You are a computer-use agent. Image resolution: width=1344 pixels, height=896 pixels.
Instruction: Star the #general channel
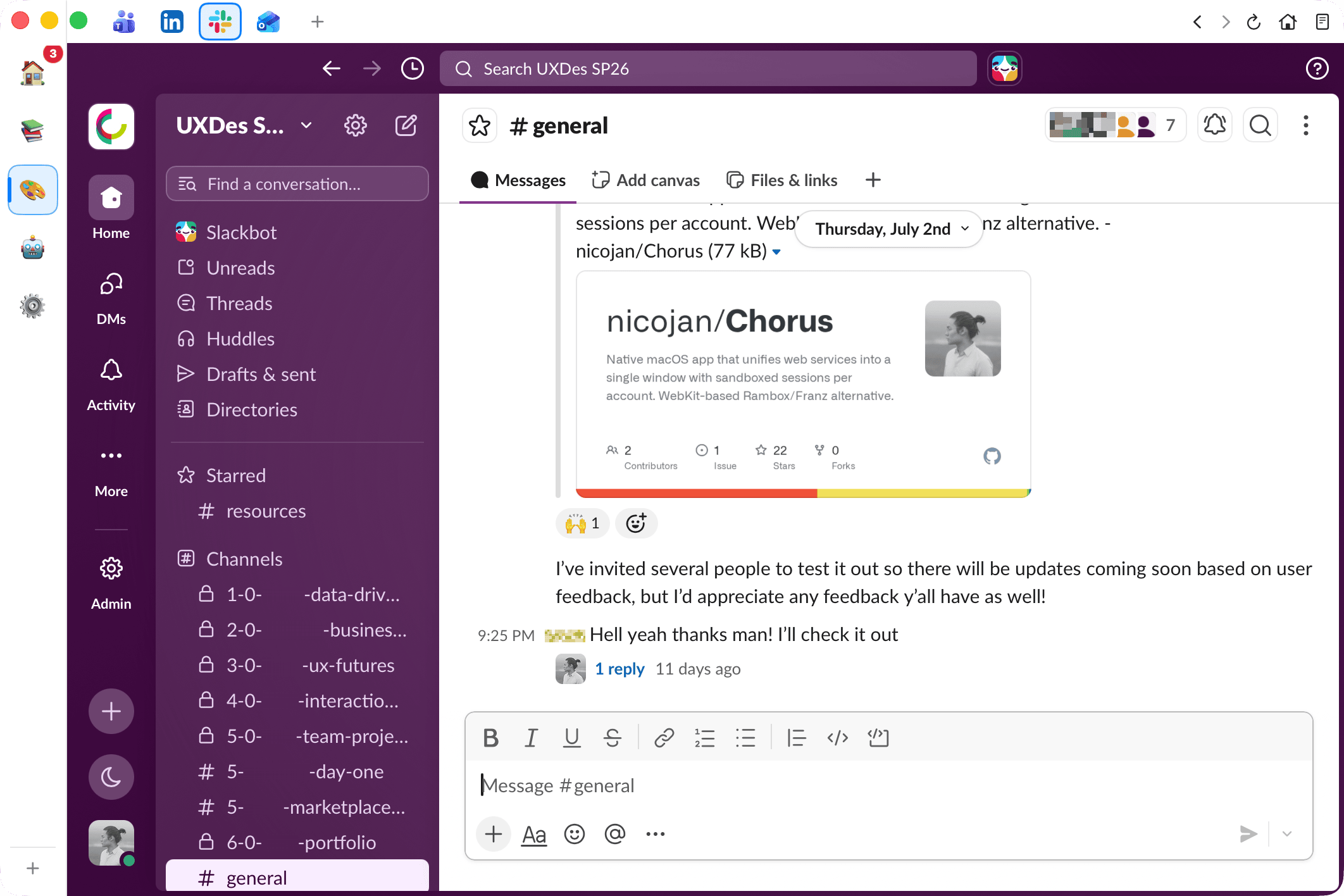(480, 125)
